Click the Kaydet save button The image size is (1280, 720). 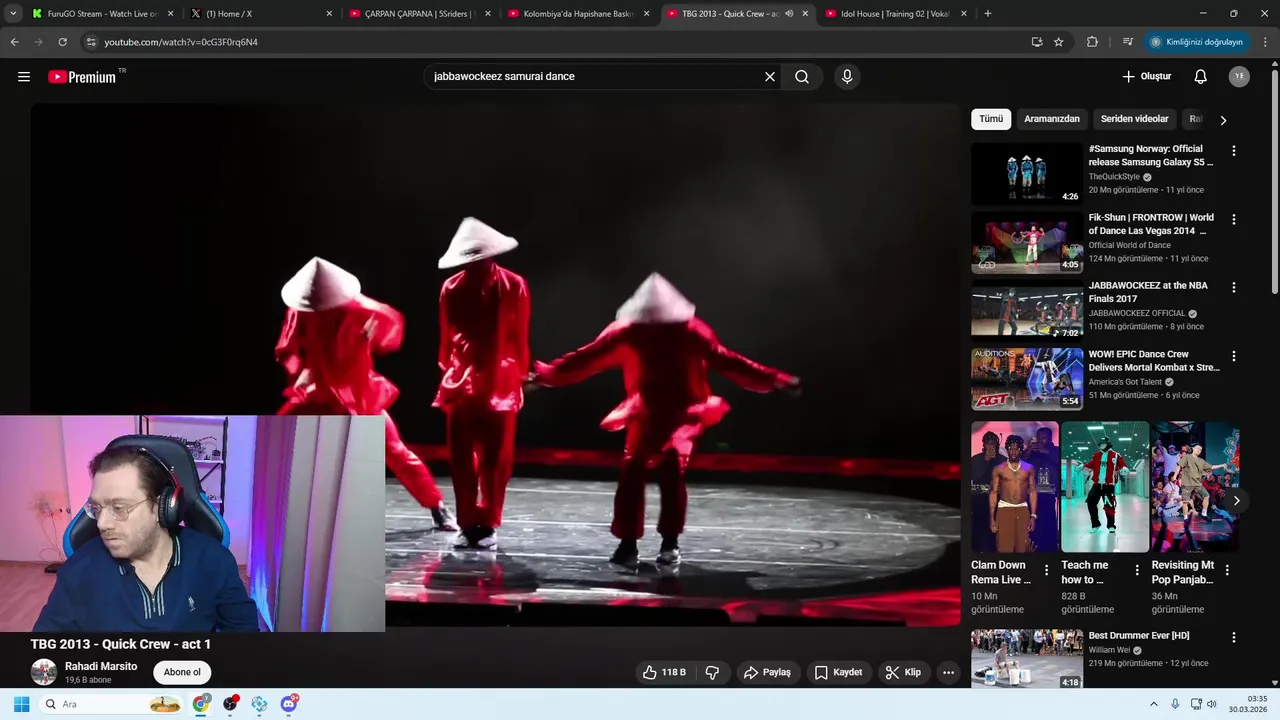(838, 673)
